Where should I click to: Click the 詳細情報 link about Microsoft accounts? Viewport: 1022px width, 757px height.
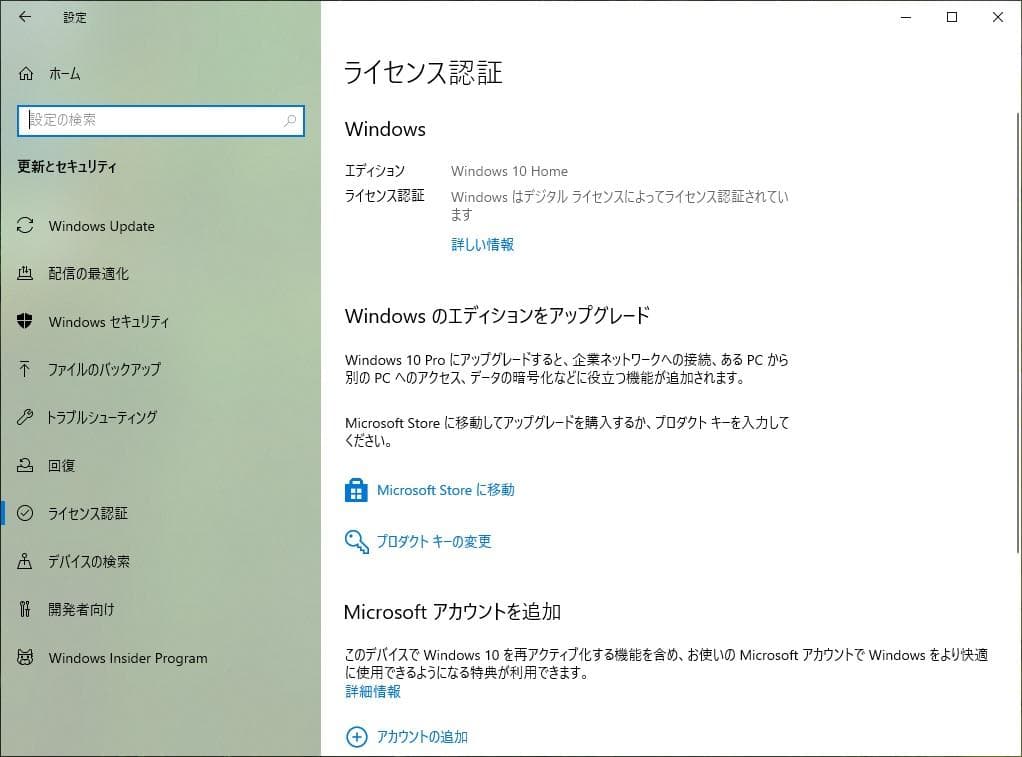[x=371, y=691]
